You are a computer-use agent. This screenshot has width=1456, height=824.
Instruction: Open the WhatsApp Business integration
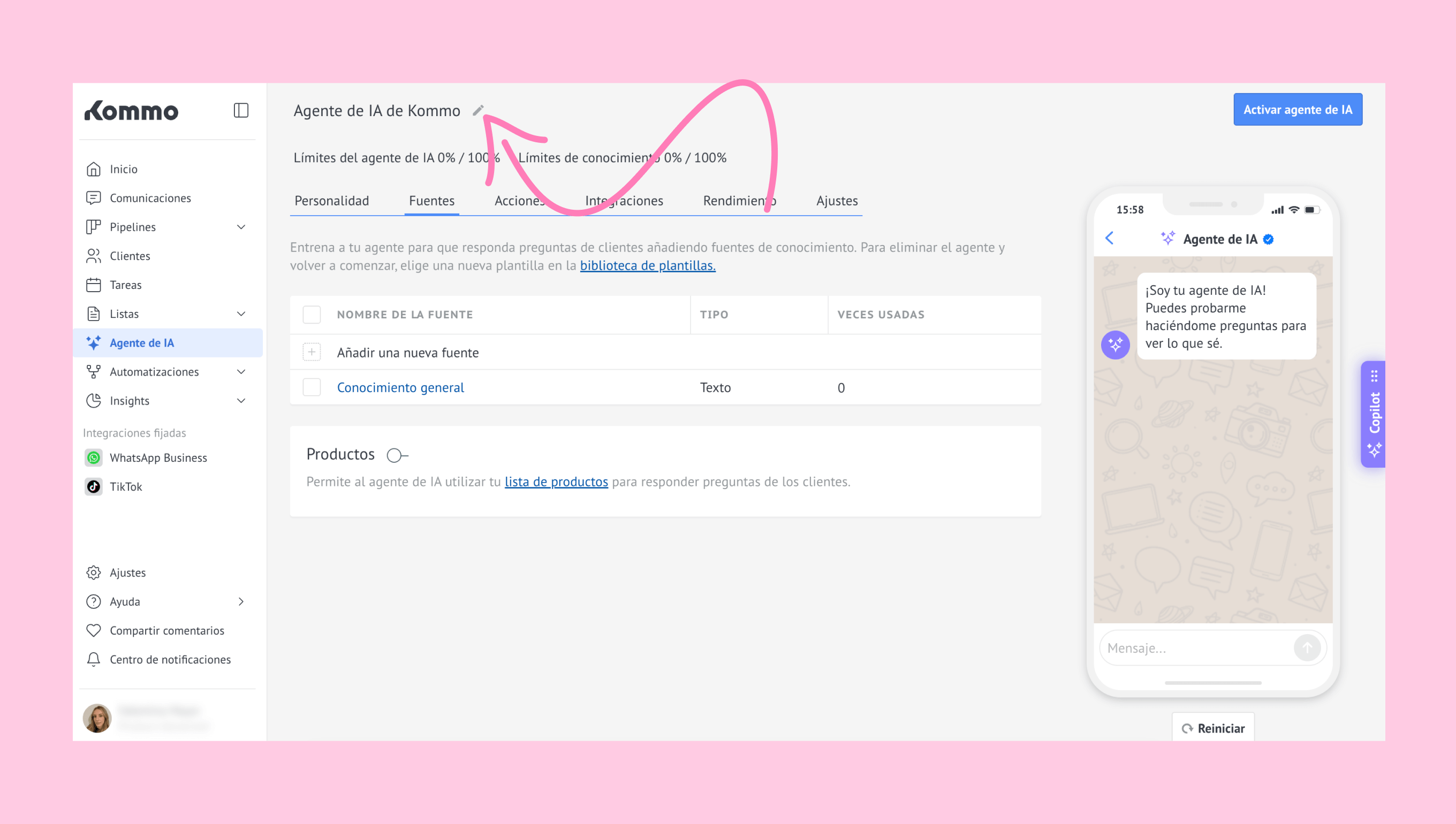pyautogui.click(x=158, y=457)
